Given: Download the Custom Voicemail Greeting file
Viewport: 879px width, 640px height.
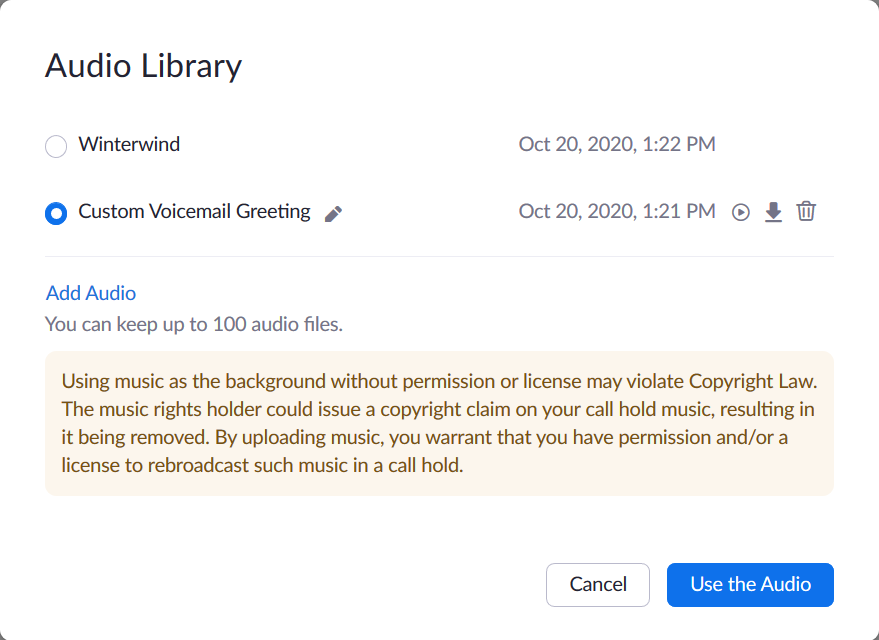Looking at the screenshot, I should (773, 212).
